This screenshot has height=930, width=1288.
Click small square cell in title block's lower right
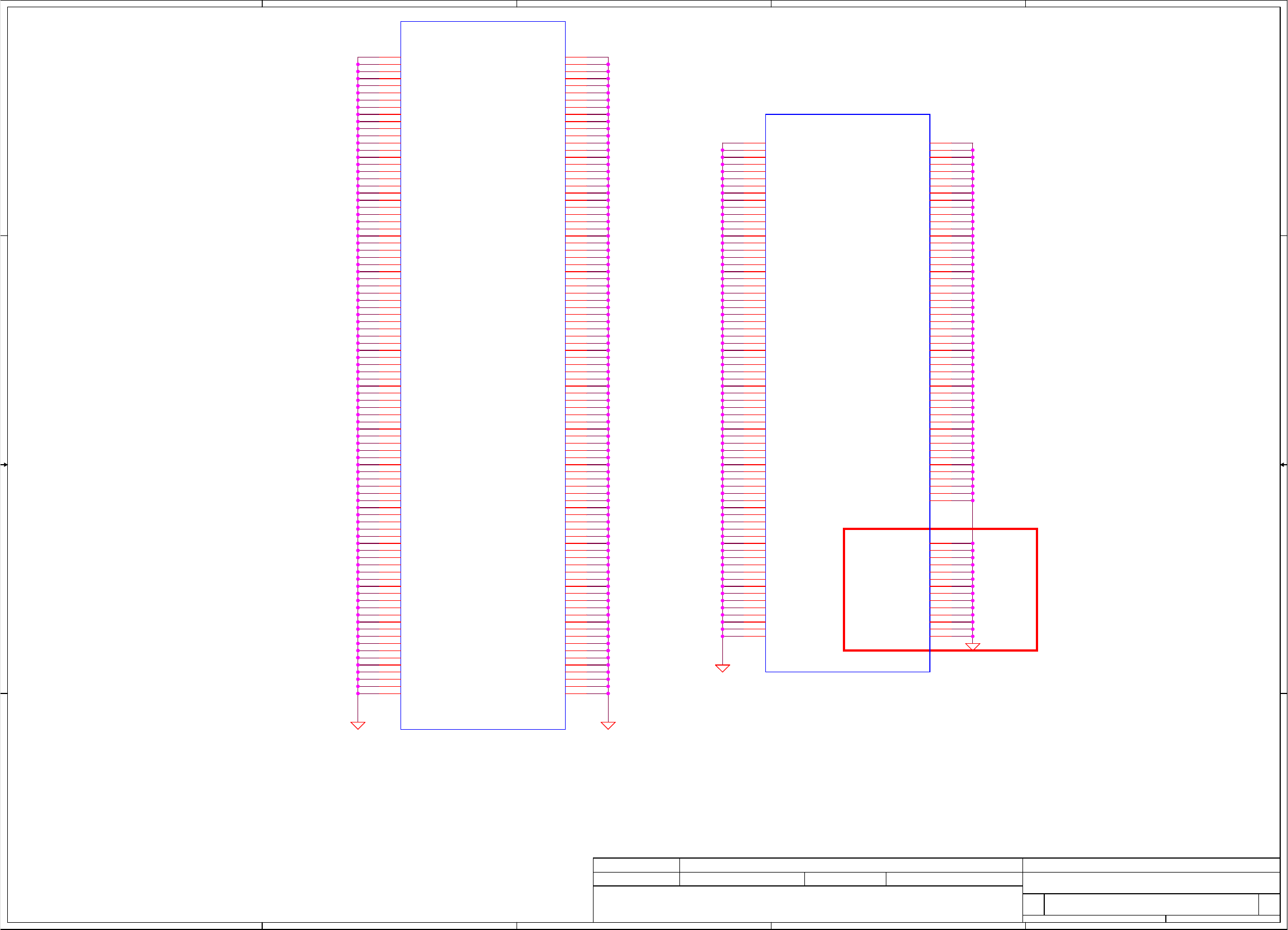(x=1033, y=904)
